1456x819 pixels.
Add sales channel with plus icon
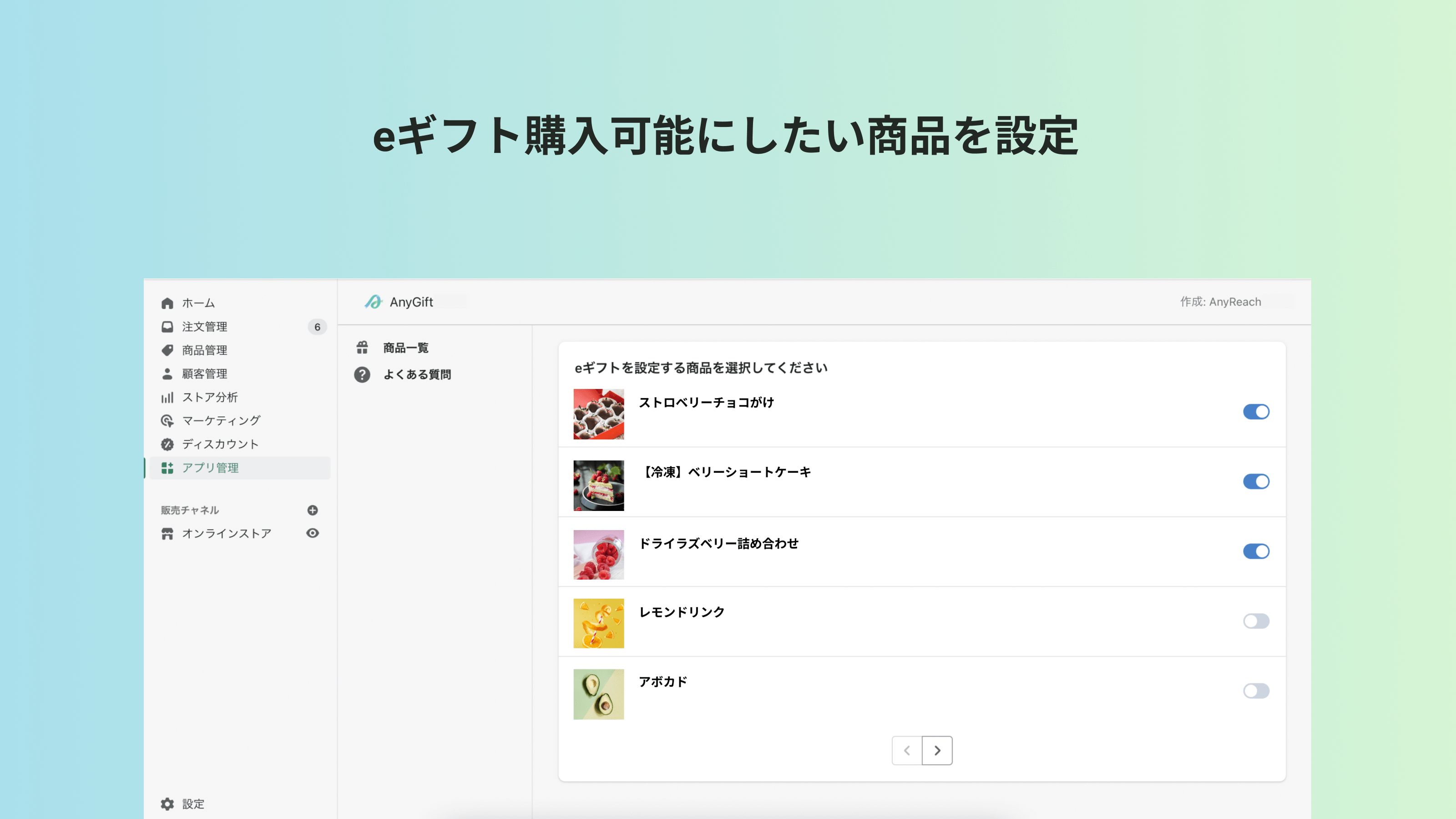313,510
